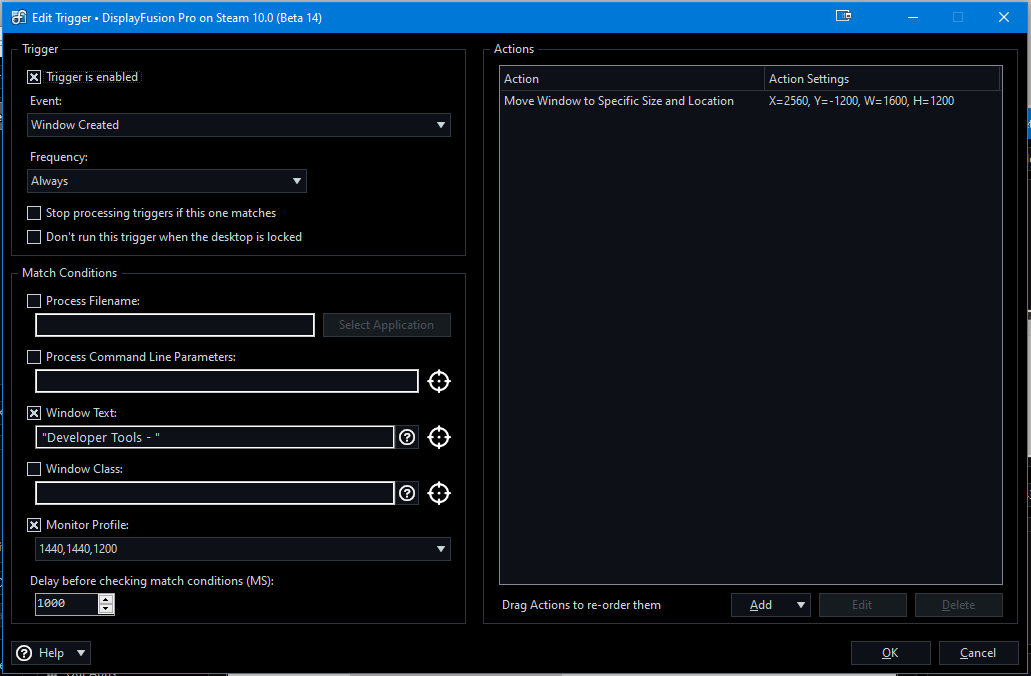Disable the 'Trigger is enabled' checkbox
This screenshot has height=676, width=1031.
[x=34, y=77]
